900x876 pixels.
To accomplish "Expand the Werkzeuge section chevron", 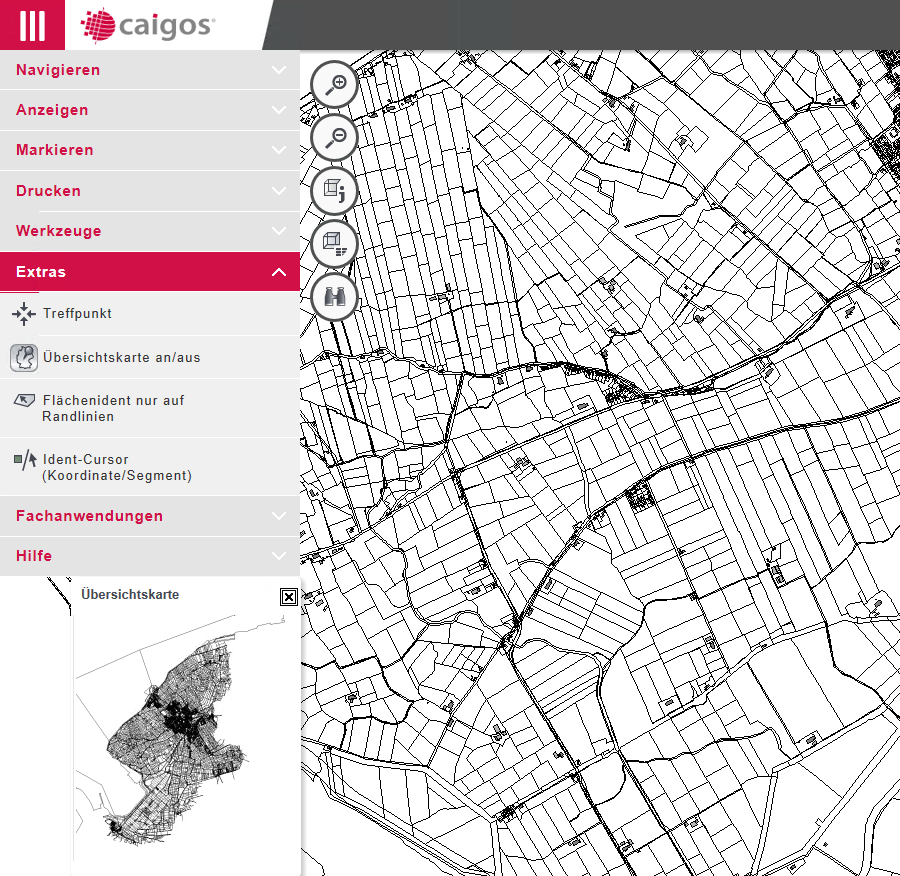I will 279,231.
